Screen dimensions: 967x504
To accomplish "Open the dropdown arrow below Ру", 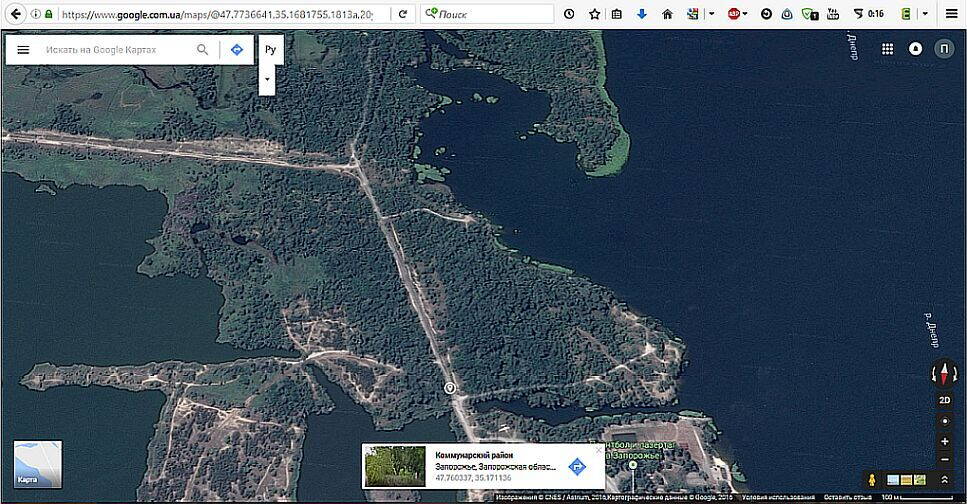I will tap(267, 78).
